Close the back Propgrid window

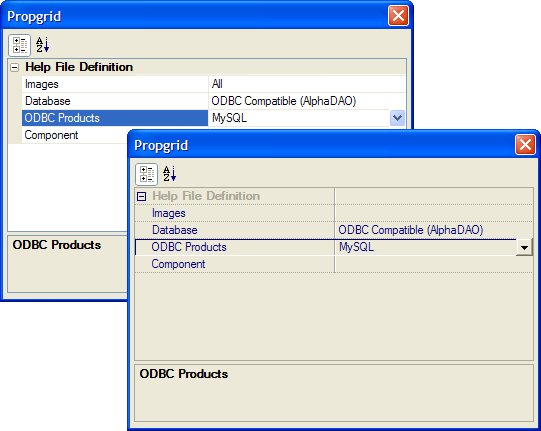(x=398, y=16)
